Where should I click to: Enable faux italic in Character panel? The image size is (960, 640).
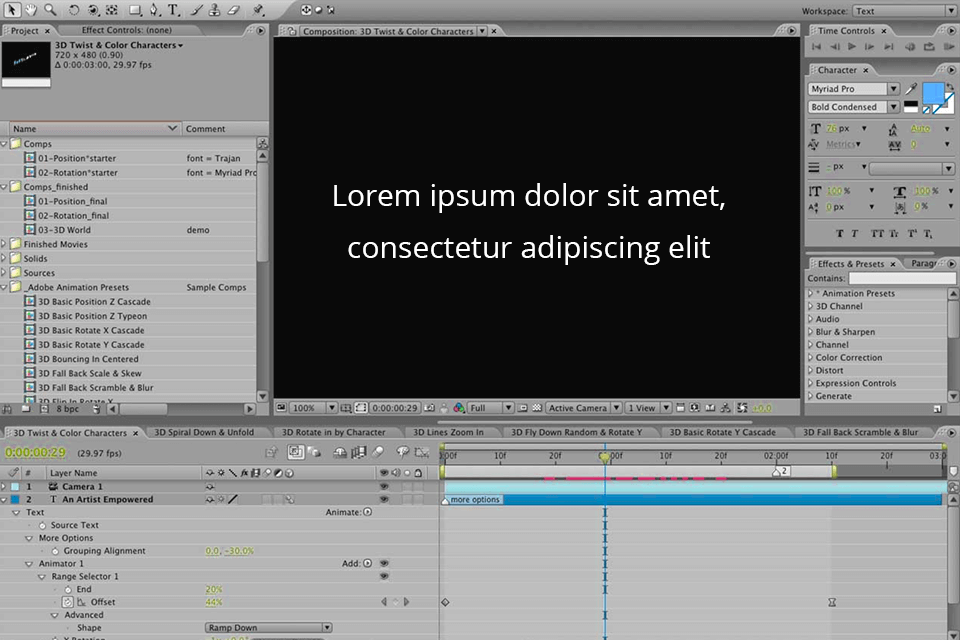(x=853, y=233)
